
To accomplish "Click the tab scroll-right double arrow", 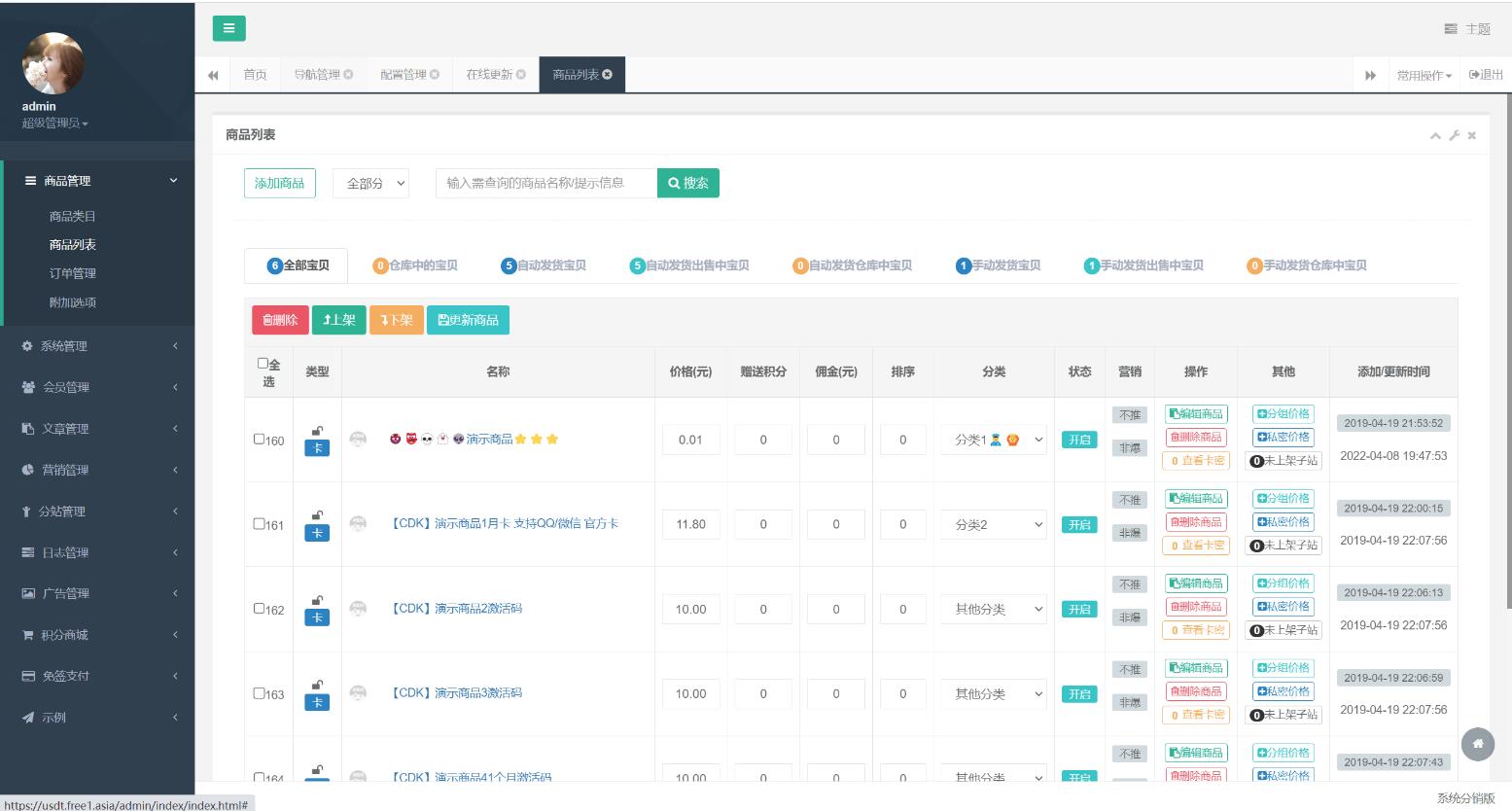I will point(1370,75).
